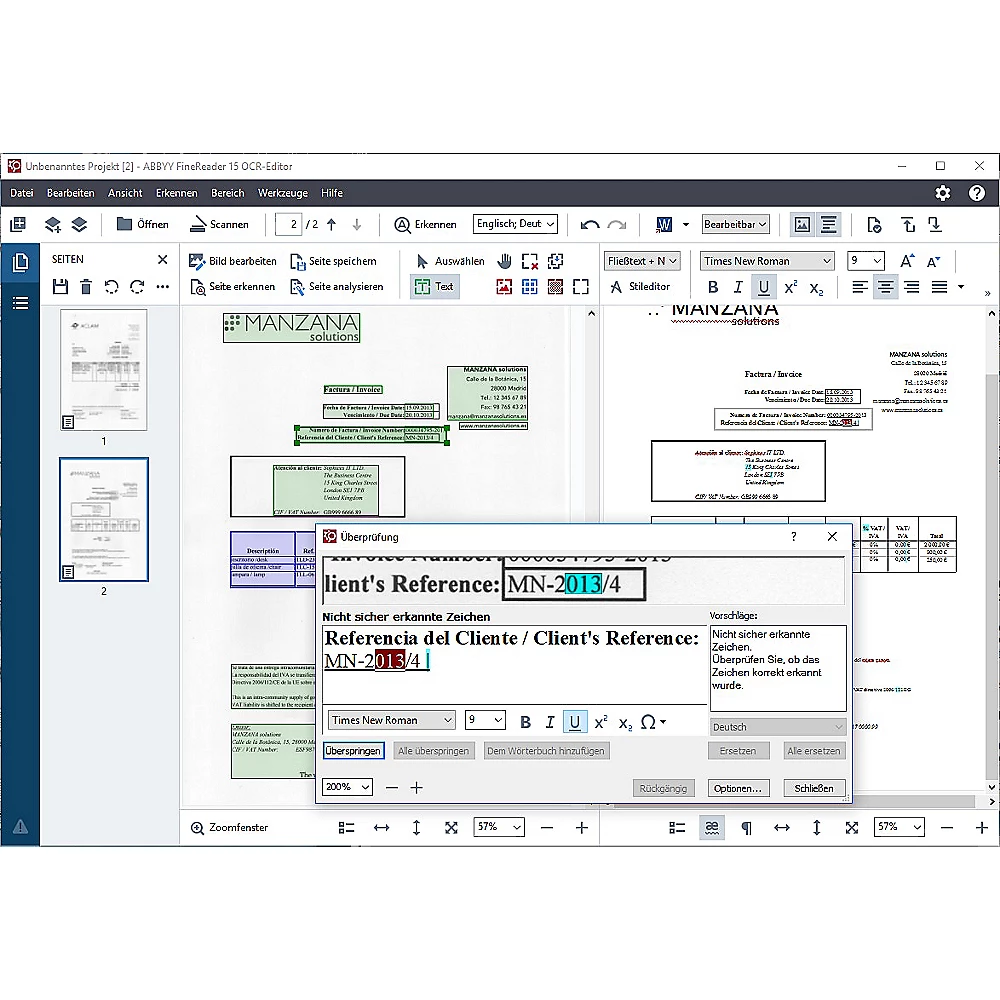
Task: Click the zoom-in plus in image pane
Action: pyautogui.click(x=582, y=827)
